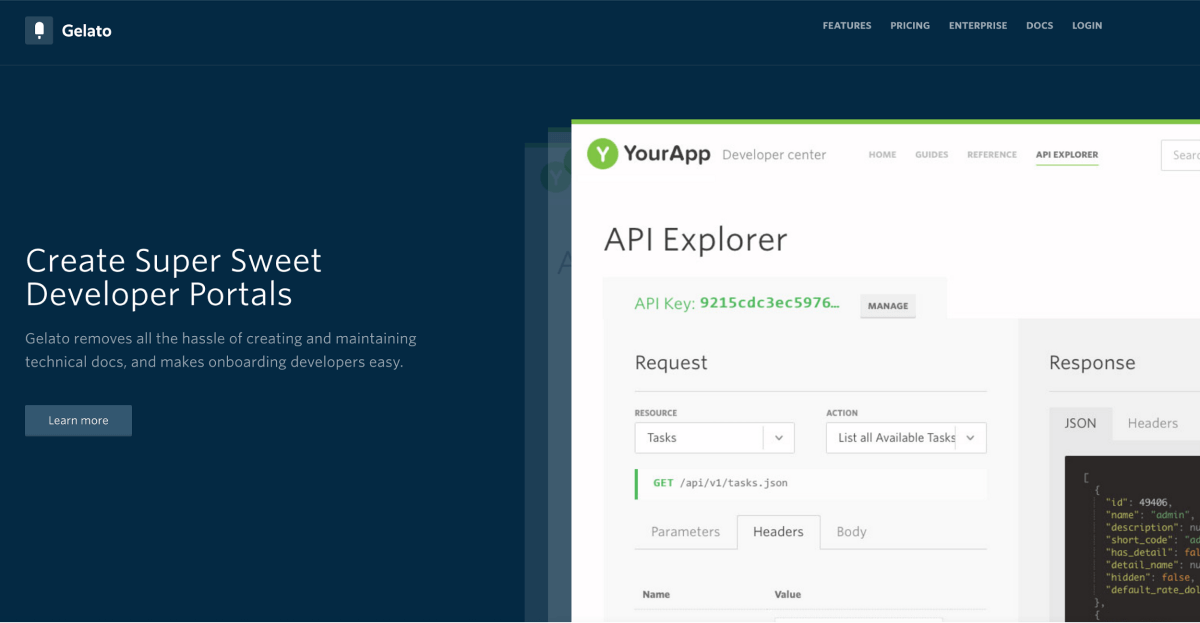Click the Value column header
Screen dimensions: 1200x623
pyautogui.click(x=788, y=595)
